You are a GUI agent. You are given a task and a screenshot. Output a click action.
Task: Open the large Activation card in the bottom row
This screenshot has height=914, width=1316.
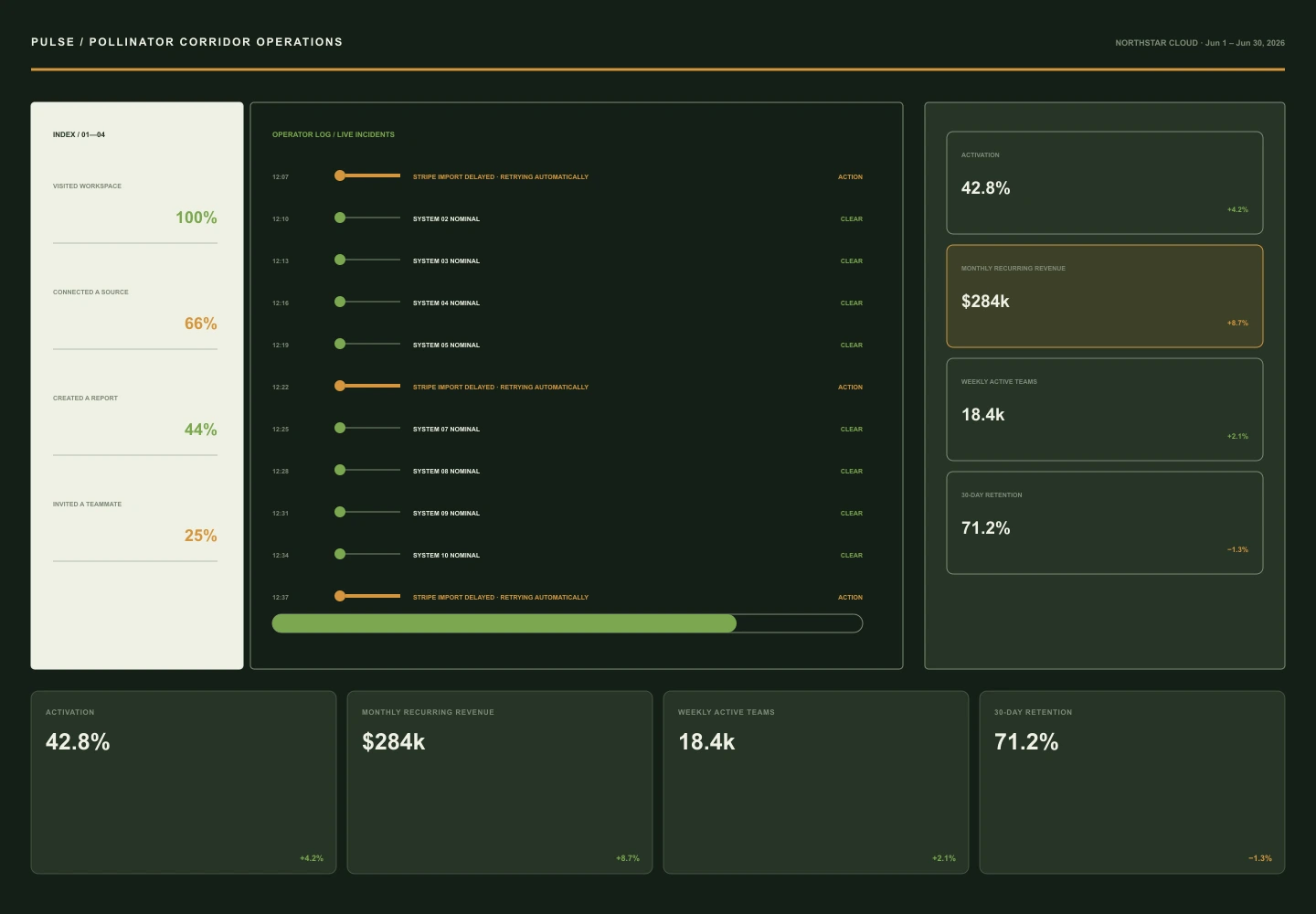(184, 782)
